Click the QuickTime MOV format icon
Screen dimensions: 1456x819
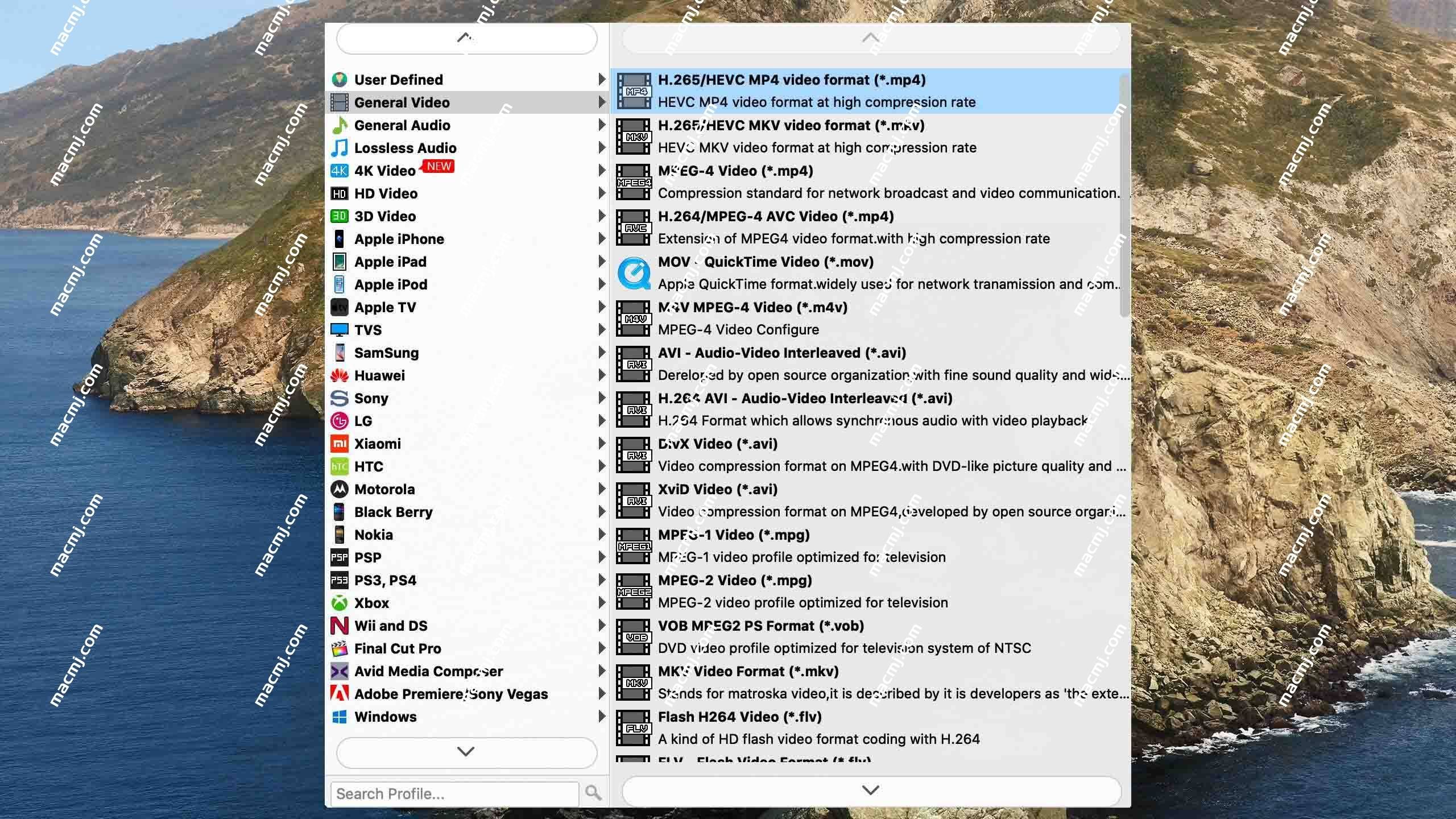[634, 273]
